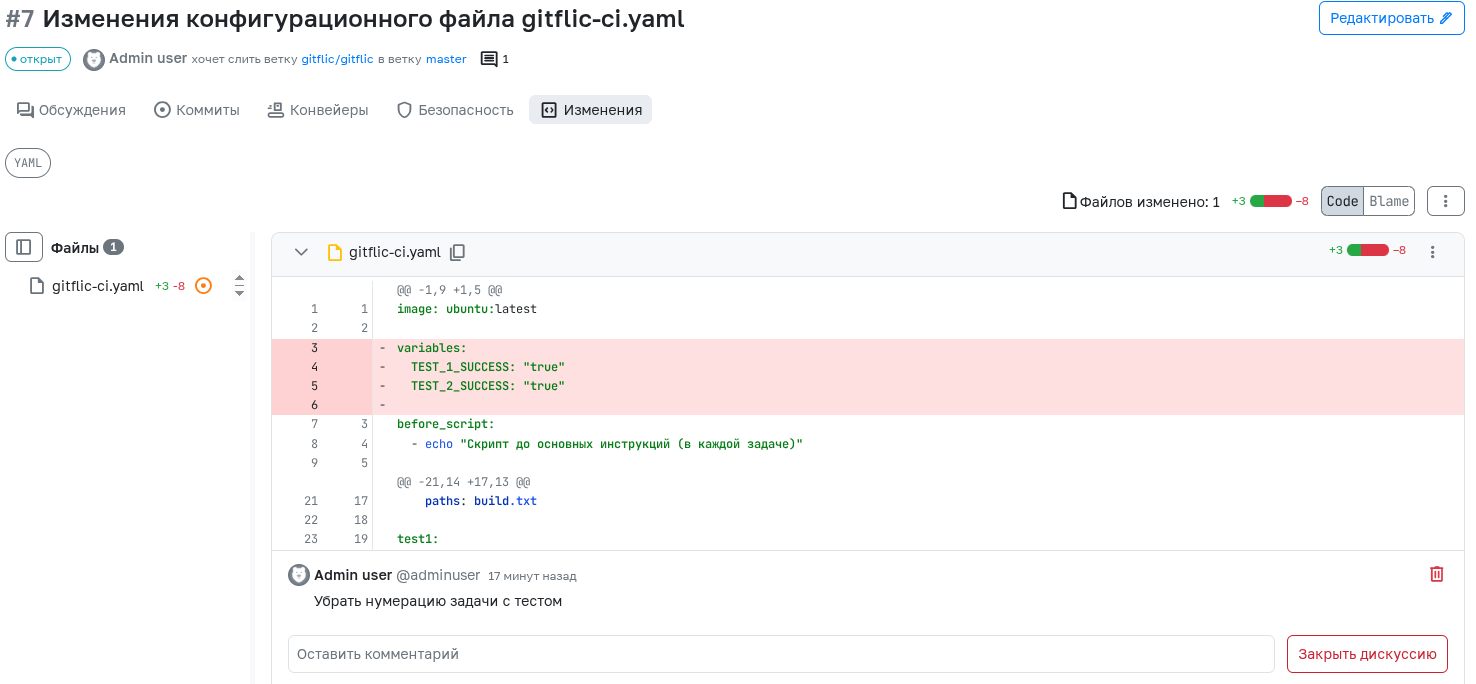Click the orange discussion marker beside gitflic-ci.yaml
1476x684 pixels.
203,286
